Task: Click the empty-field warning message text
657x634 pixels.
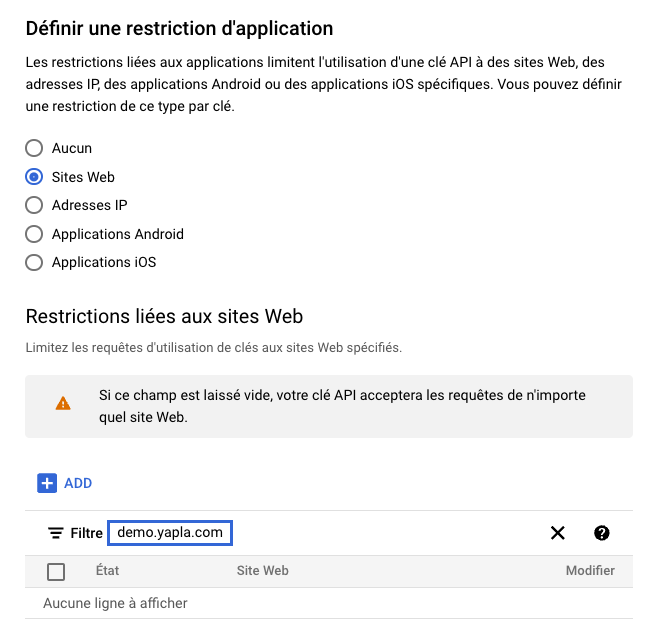Action: coord(343,405)
